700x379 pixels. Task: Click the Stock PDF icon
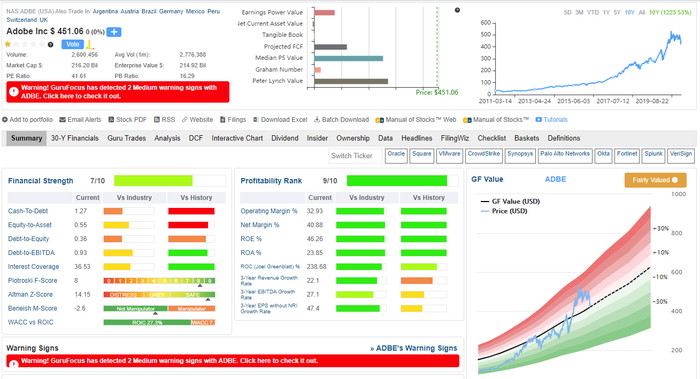click(111, 120)
